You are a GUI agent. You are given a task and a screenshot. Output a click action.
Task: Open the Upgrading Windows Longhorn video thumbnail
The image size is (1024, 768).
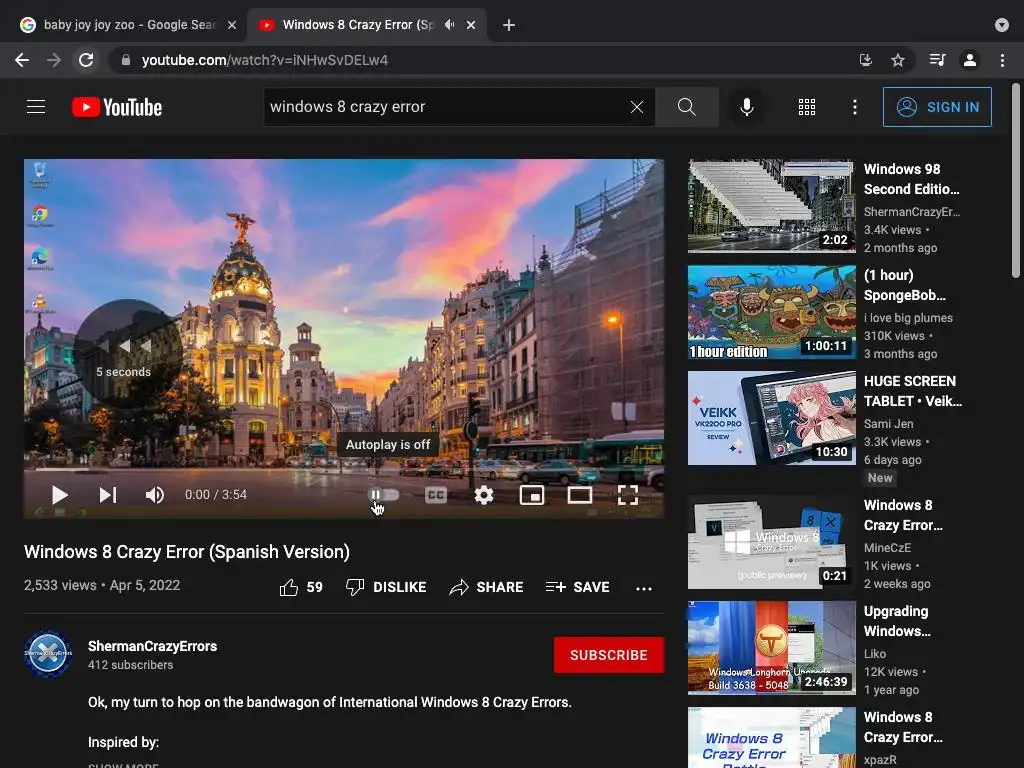pos(771,648)
